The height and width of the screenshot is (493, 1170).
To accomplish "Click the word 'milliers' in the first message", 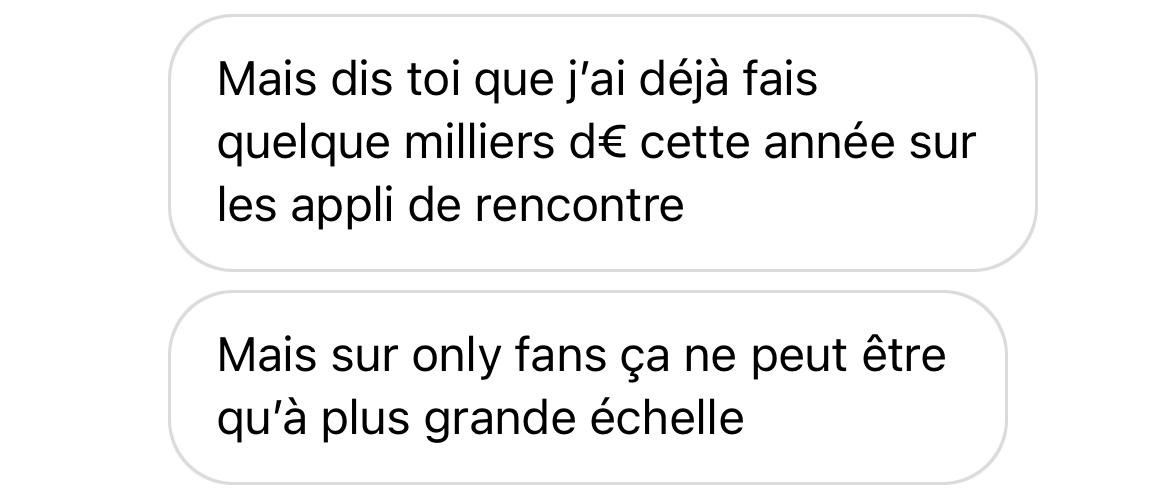I will 479,142.
